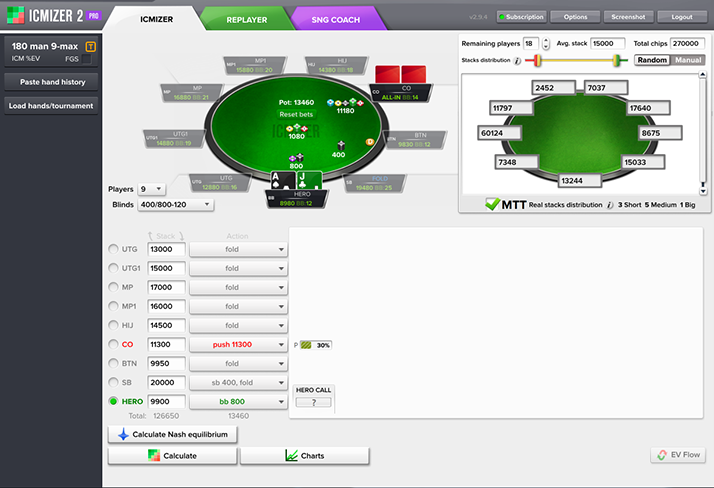This screenshot has height=488, width=714.
Task: Click the MTT green checkmark icon
Action: point(492,204)
